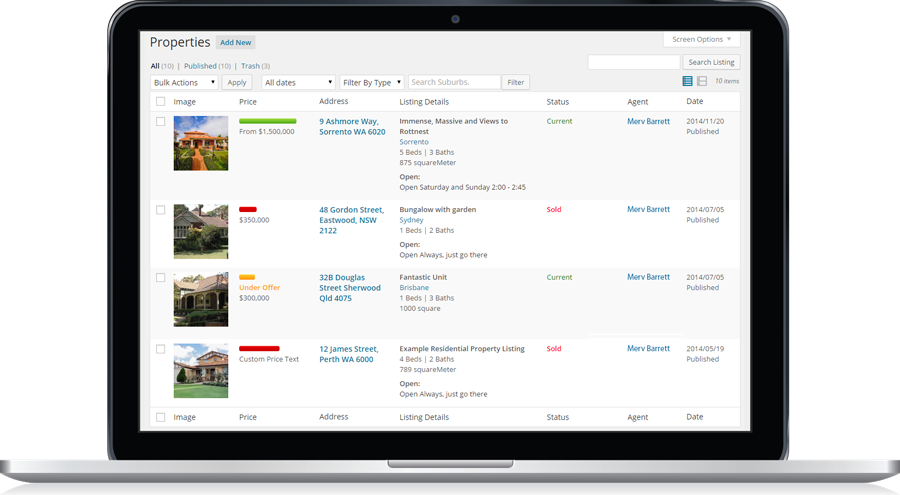Click the Search Listing button
This screenshot has width=900, height=495.
pyautogui.click(x=711, y=62)
